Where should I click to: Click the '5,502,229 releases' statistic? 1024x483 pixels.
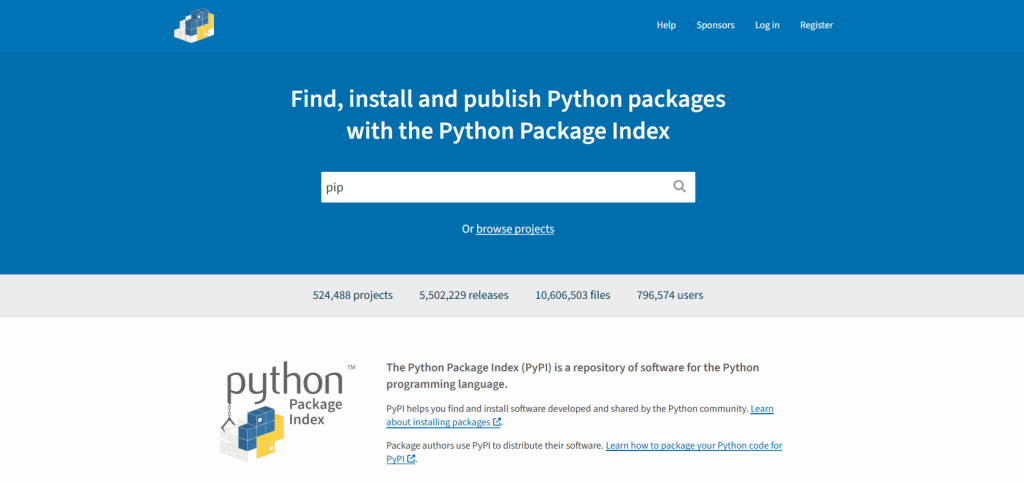tap(463, 295)
